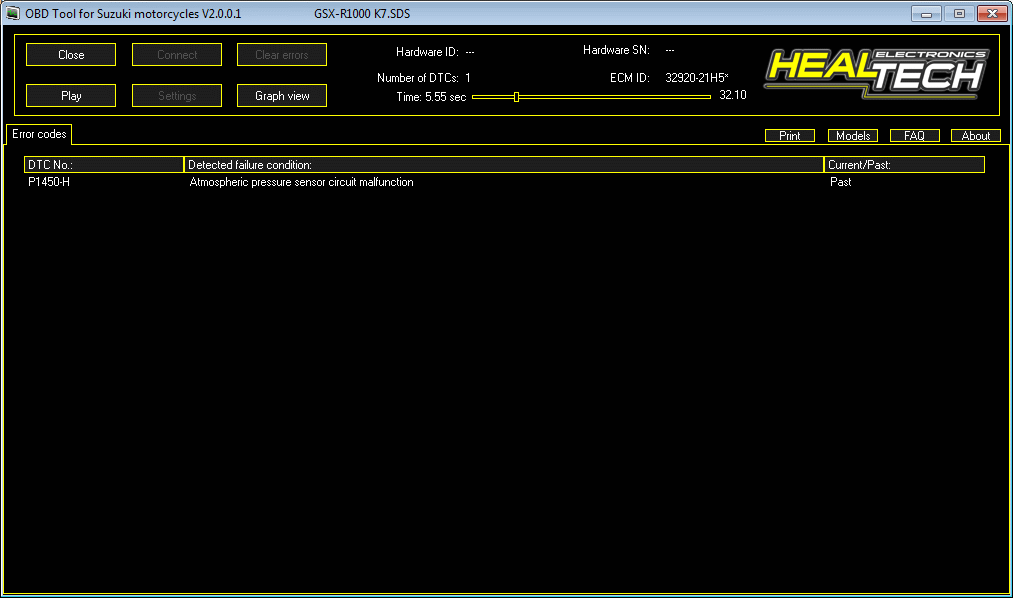Click the Hardware SN label

tap(616, 50)
